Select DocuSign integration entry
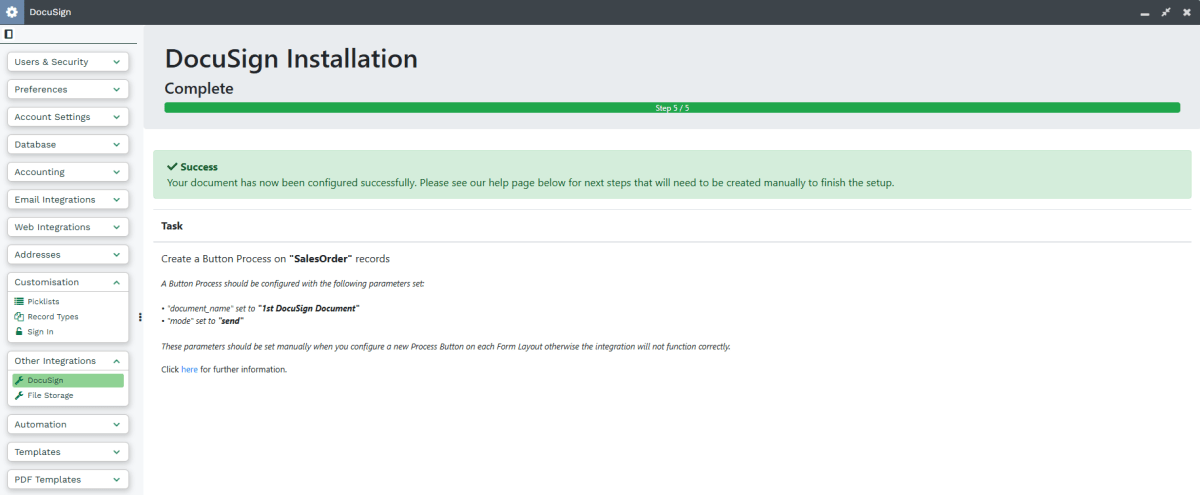1200x495 pixels. [68, 380]
